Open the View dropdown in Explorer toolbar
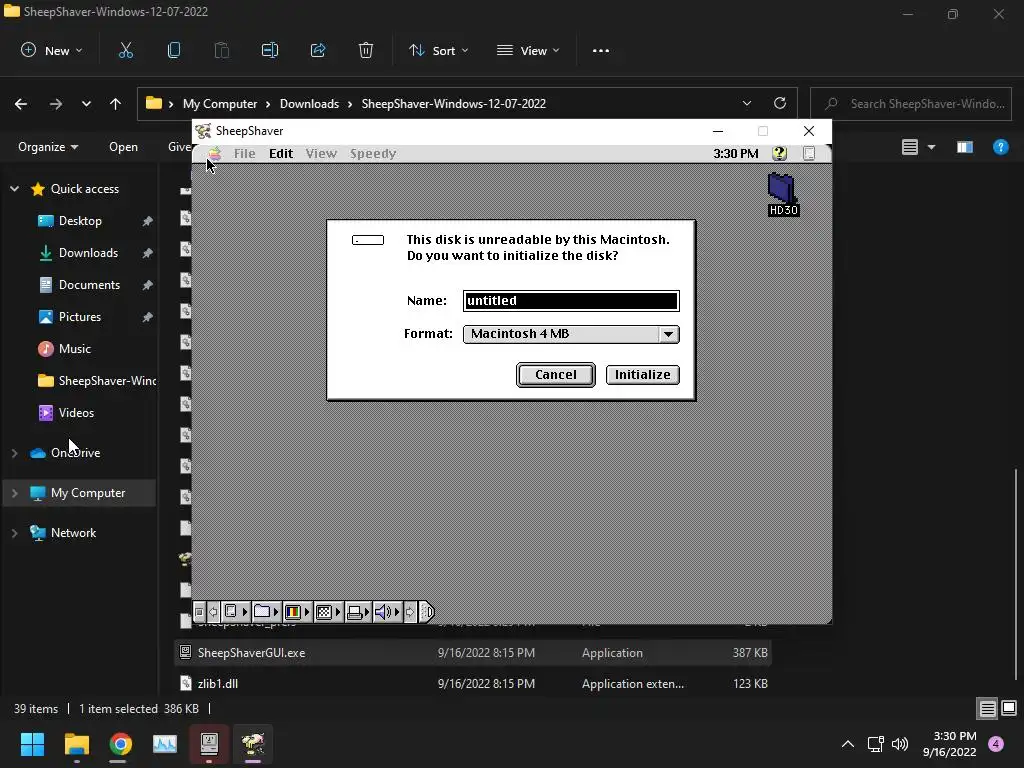 coord(528,50)
